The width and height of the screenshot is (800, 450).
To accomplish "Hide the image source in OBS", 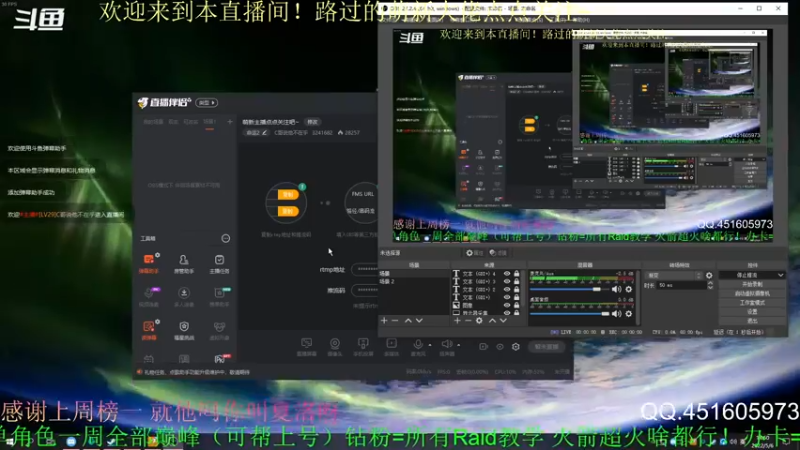I will pyautogui.click(x=507, y=305).
